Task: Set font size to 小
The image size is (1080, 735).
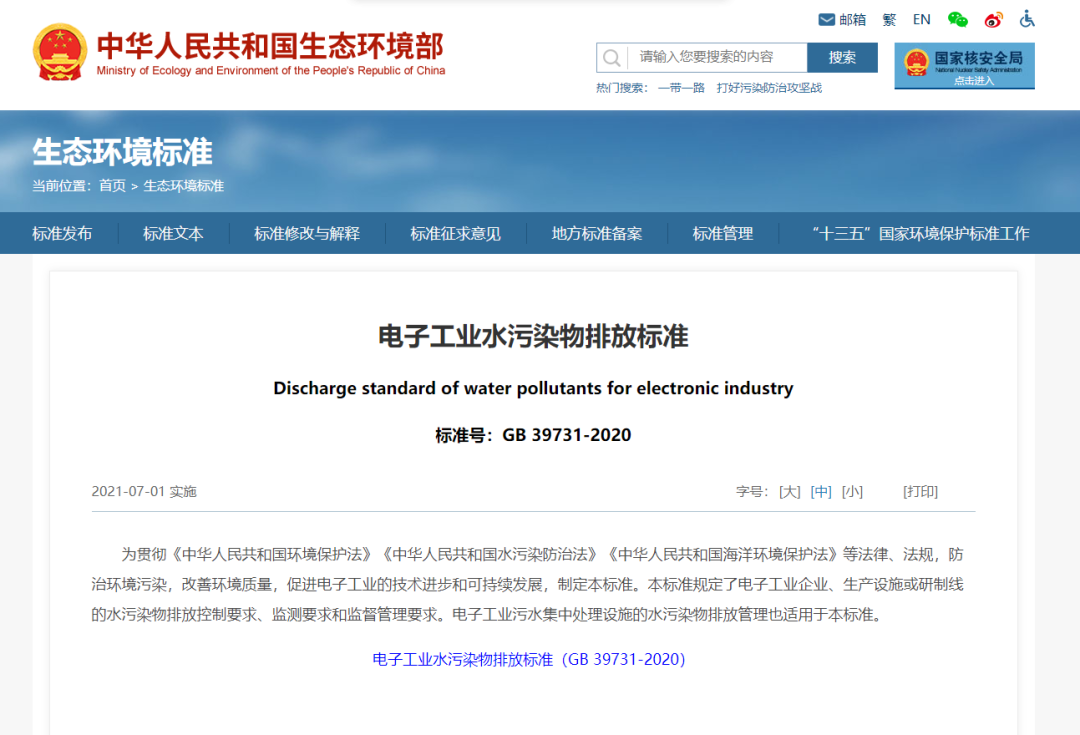Action: [x=852, y=491]
